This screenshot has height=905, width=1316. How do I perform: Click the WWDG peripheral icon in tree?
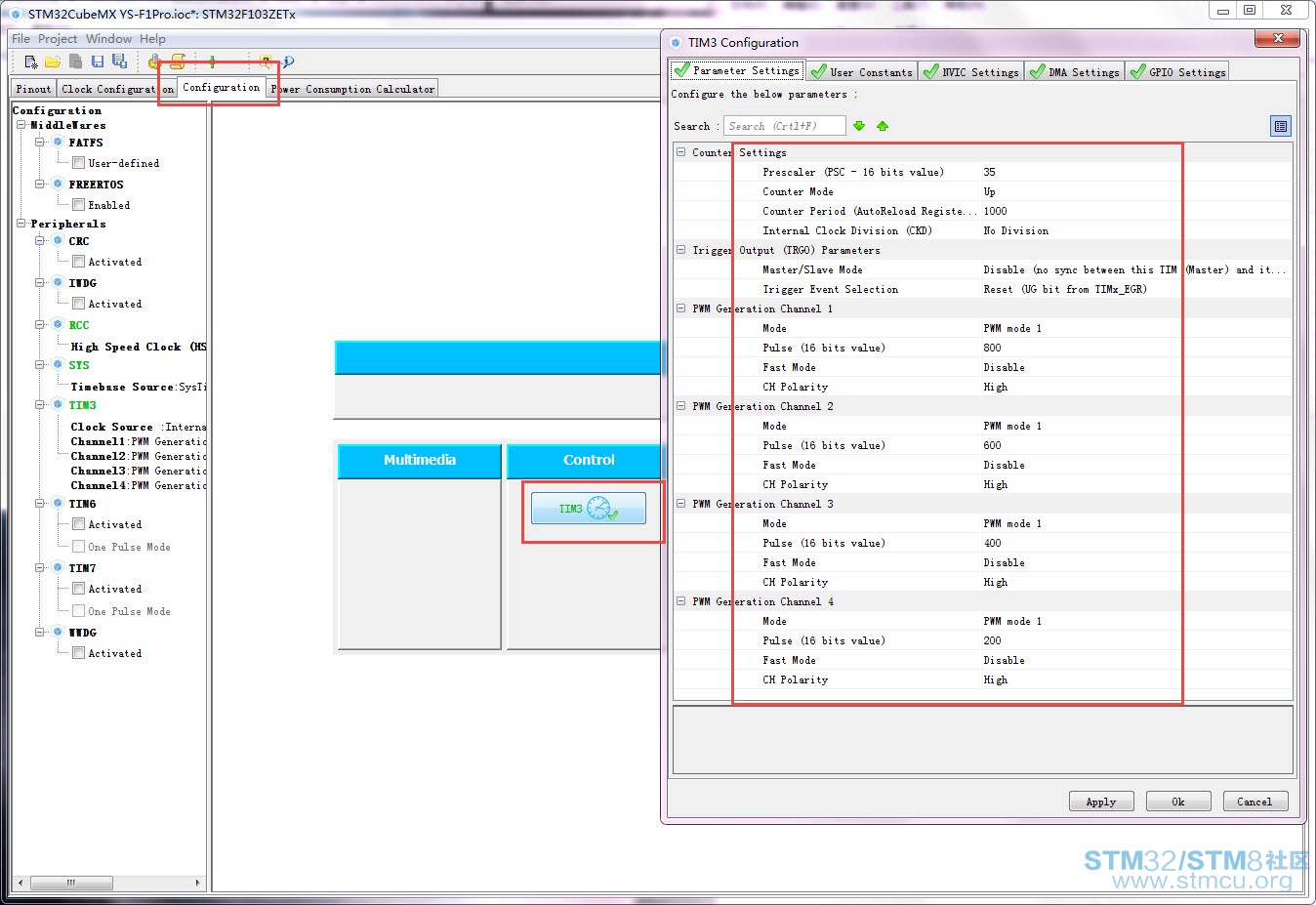point(58,633)
